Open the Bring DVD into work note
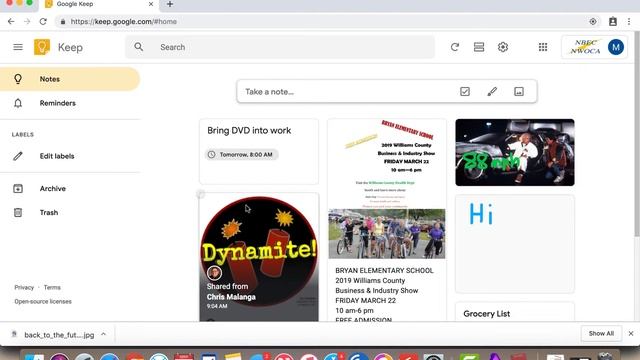Image resolution: width=640 pixels, height=360 pixels. click(x=259, y=151)
